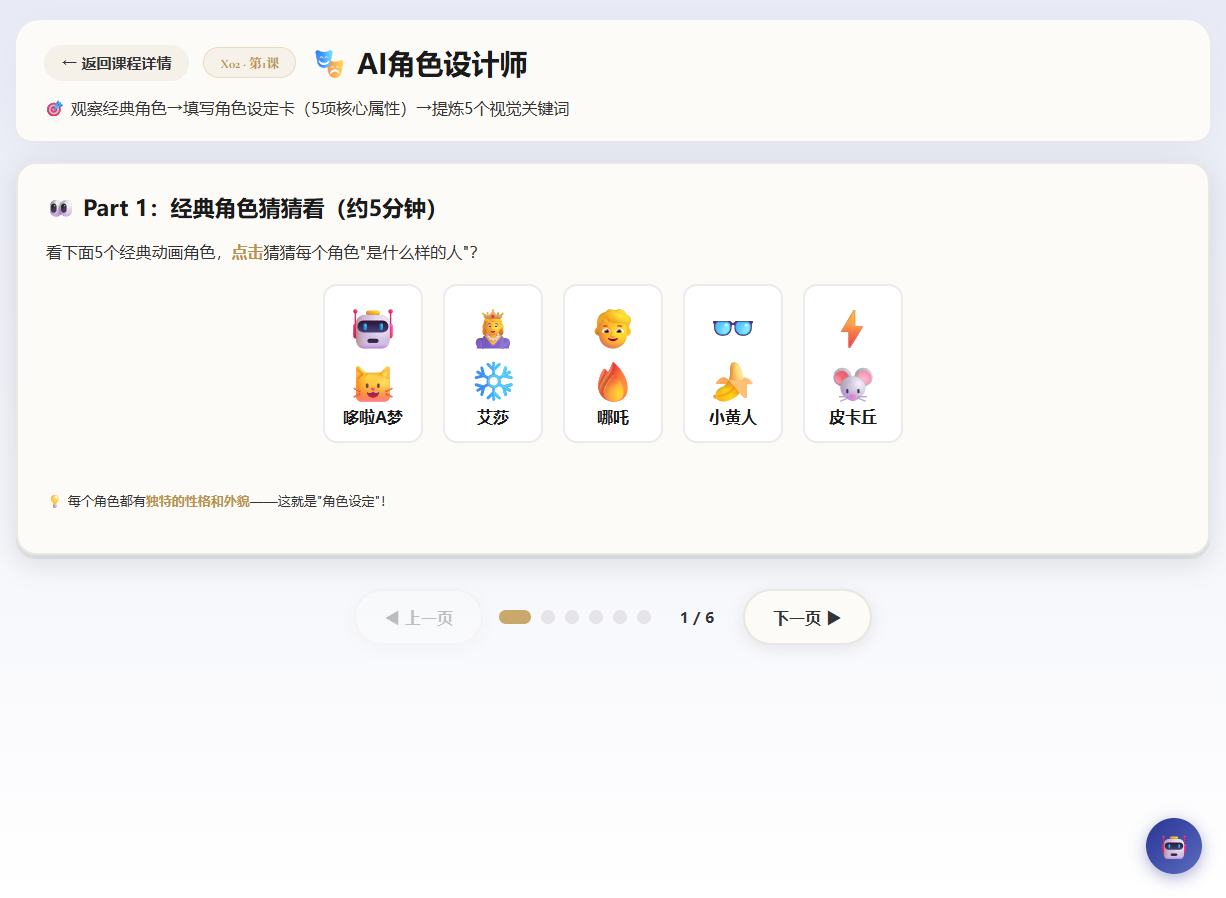Click the 1 / 6 page counter

point(697,618)
